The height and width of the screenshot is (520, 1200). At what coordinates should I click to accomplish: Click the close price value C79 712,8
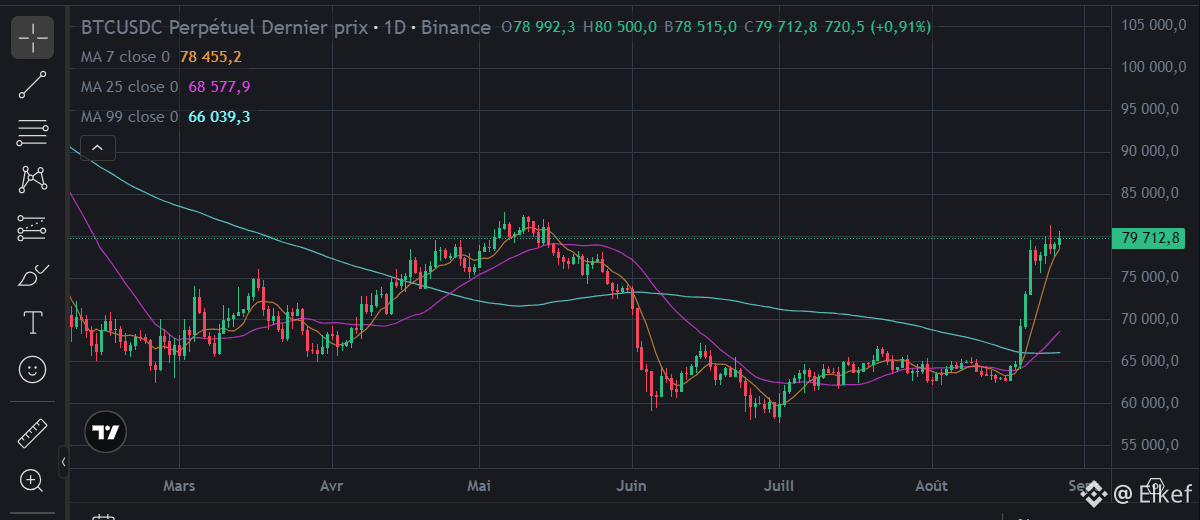click(781, 28)
